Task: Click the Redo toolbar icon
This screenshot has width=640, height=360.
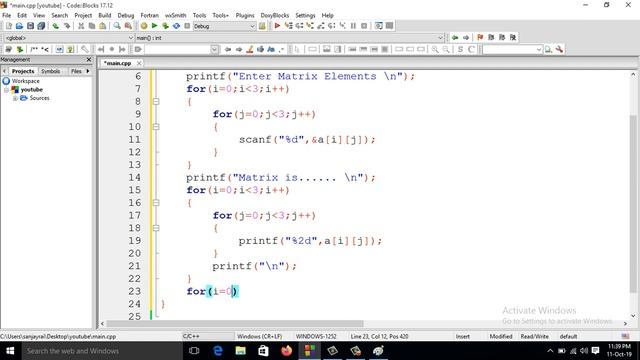Action: [67, 26]
